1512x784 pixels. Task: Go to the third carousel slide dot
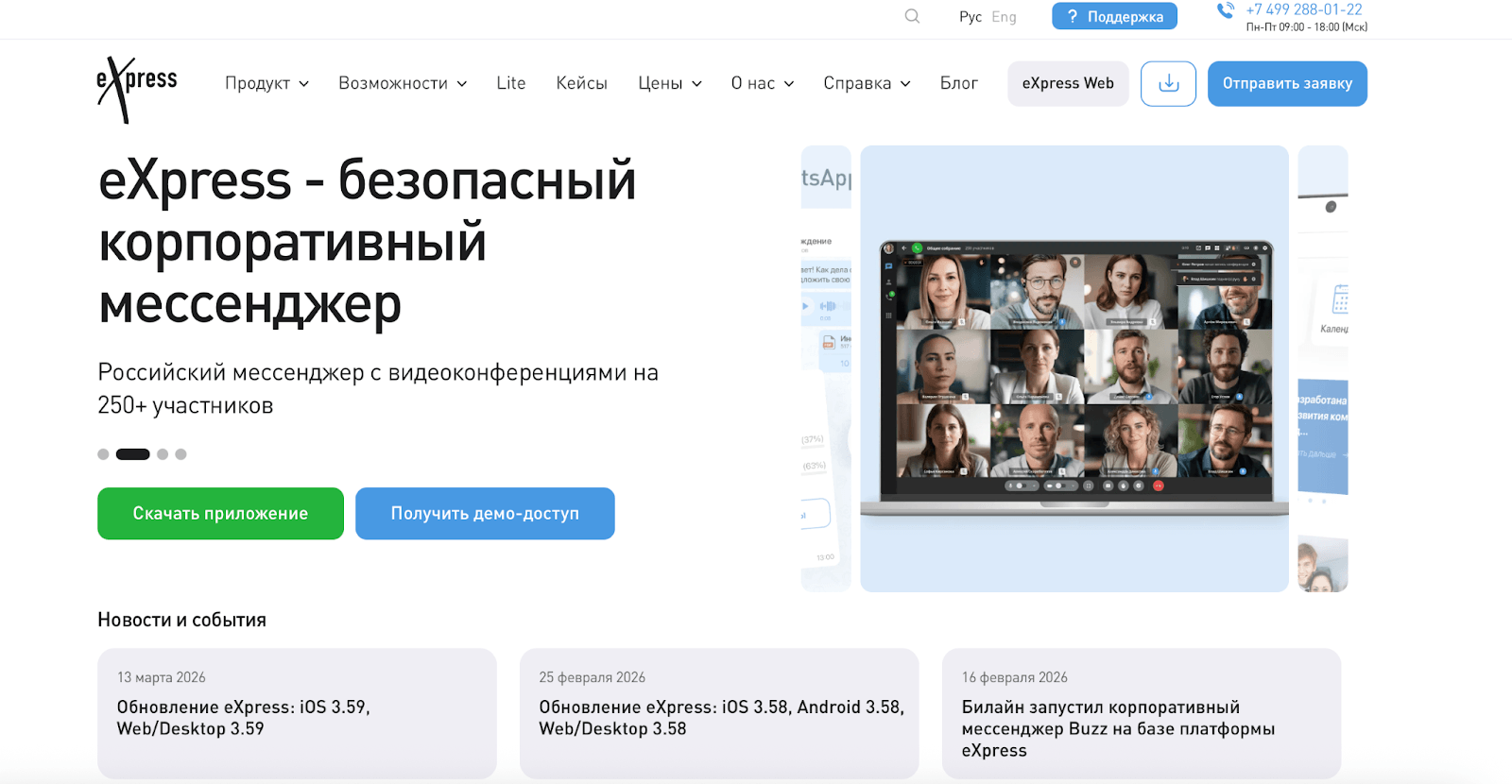coord(163,454)
